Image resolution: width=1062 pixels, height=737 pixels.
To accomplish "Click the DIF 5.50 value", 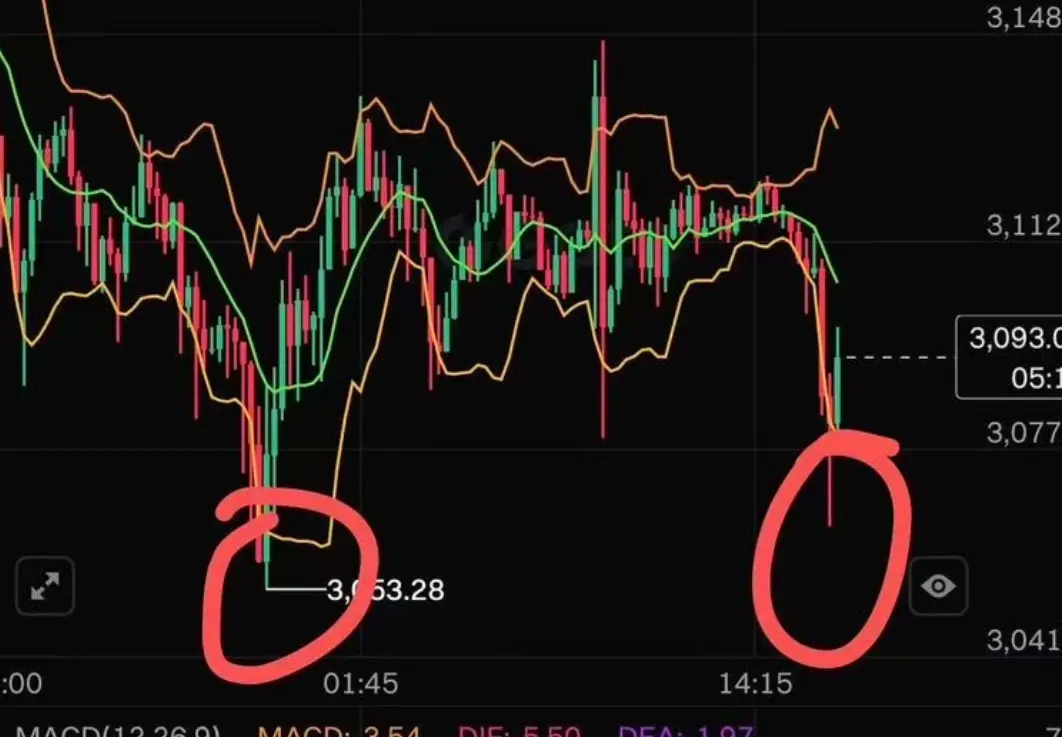I will (x=519, y=731).
